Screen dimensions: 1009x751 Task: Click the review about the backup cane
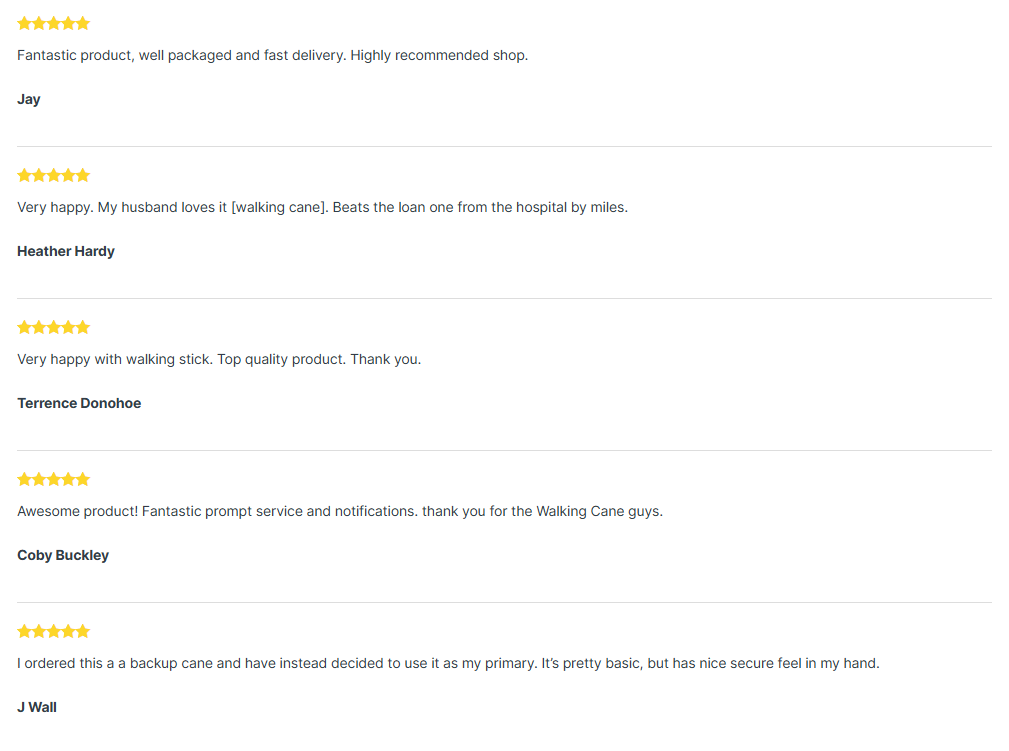[x=448, y=663]
